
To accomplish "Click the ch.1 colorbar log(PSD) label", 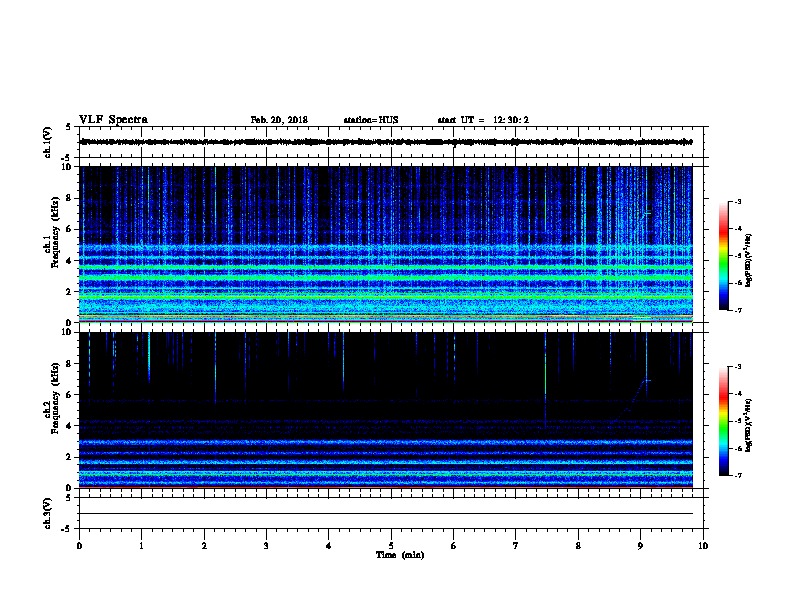I will coord(749,260).
